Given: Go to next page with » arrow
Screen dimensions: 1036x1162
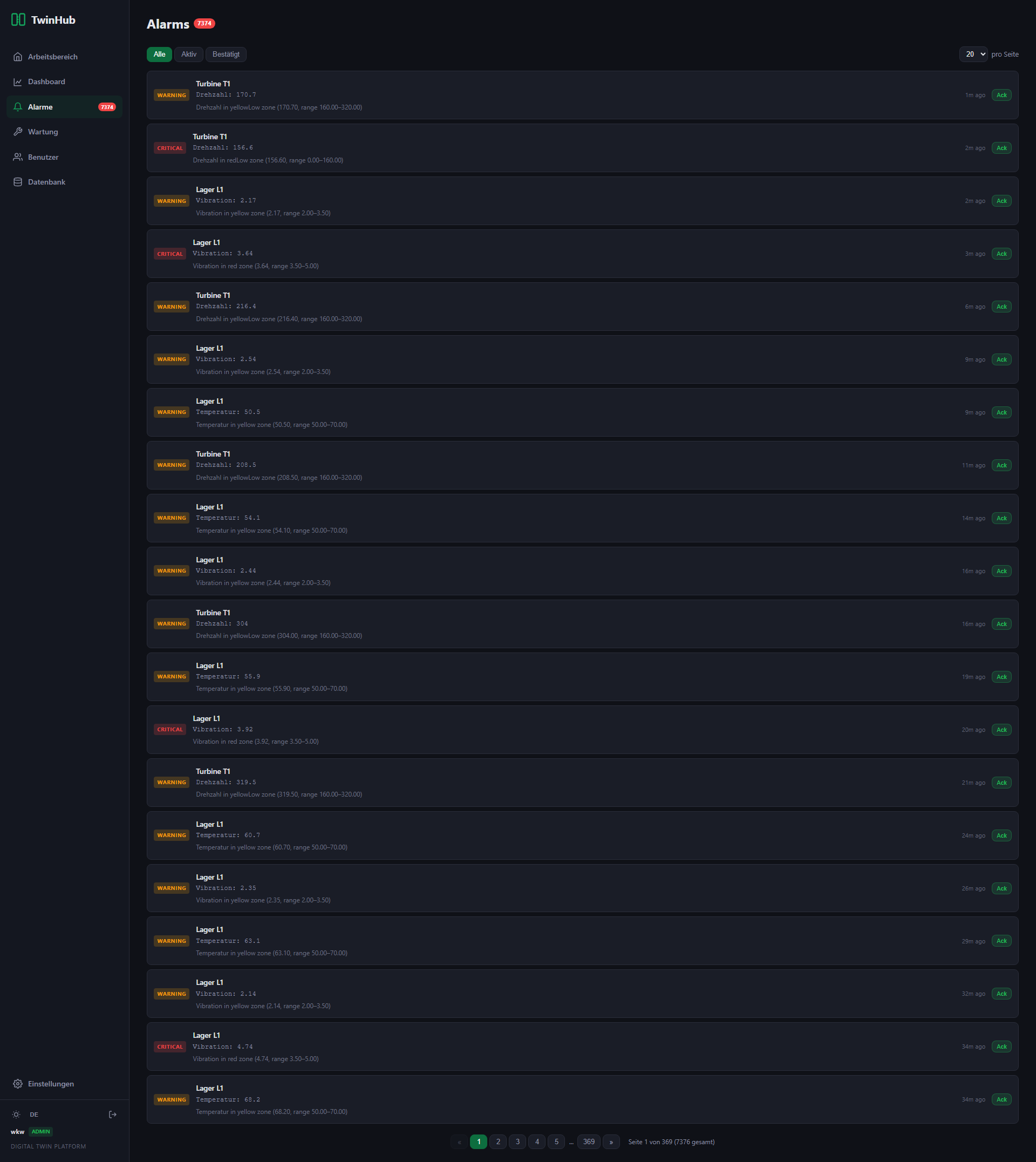Looking at the screenshot, I should [x=611, y=1142].
